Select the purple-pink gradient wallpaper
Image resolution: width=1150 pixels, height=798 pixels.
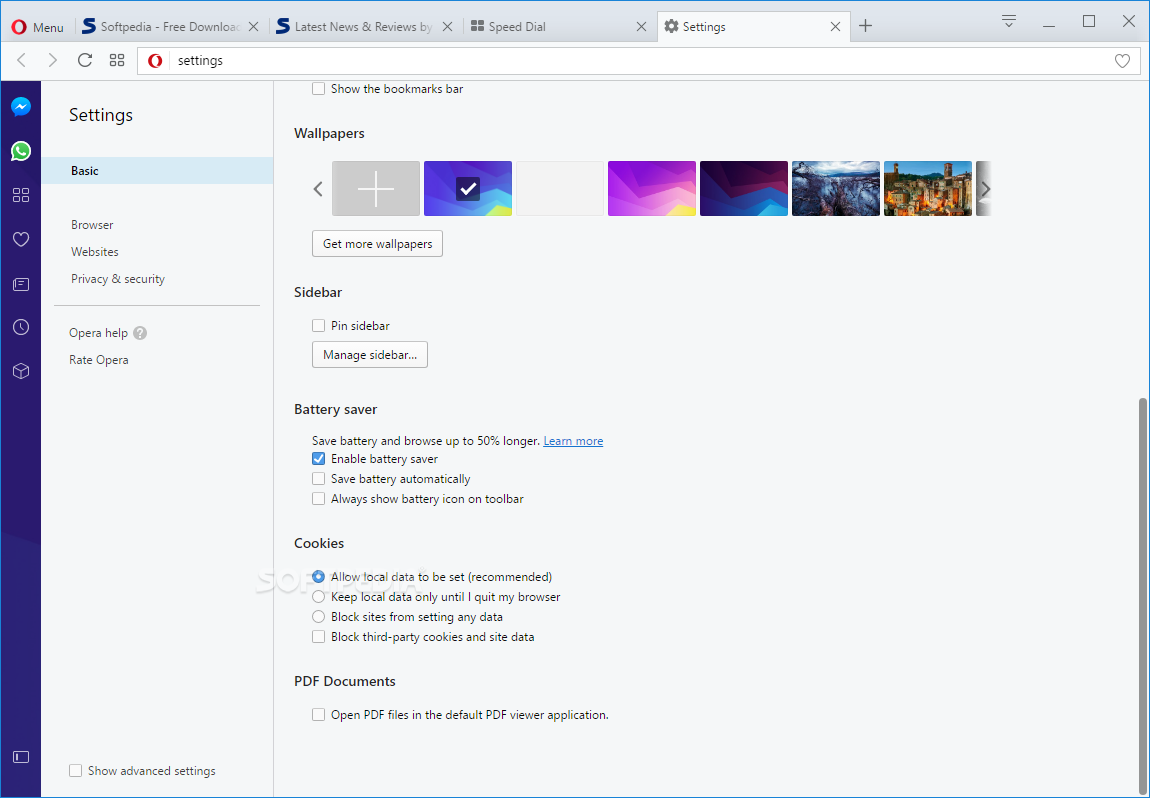click(x=652, y=188)
